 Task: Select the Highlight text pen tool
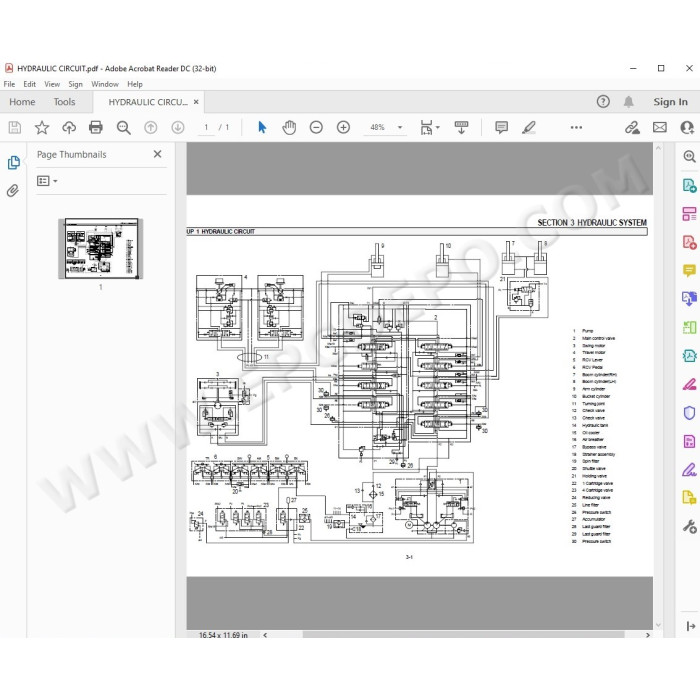point(529,128)
